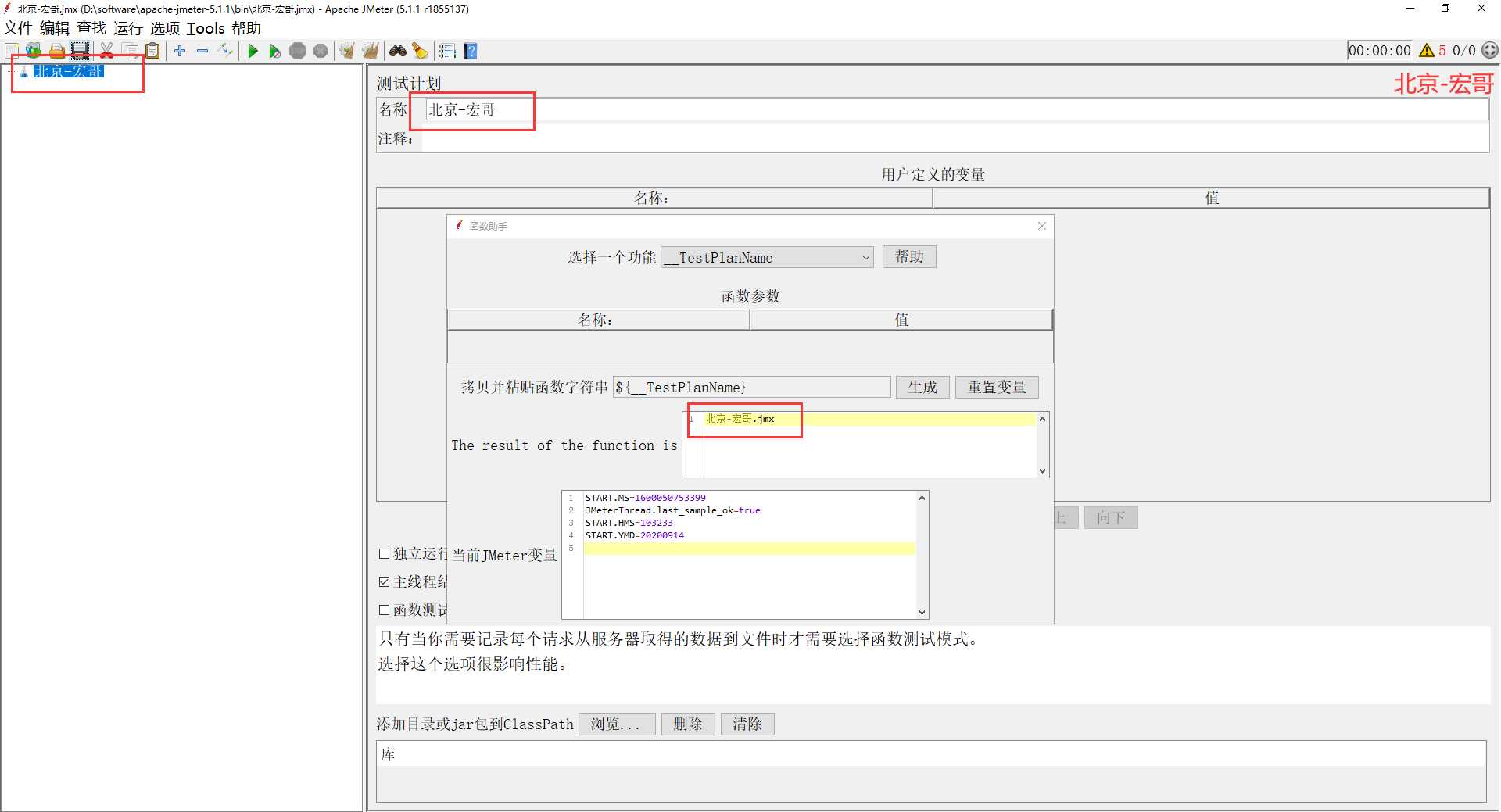Click the Open file toolbar icon
This screenshot has width=1501, height=812.
tap(57, 51)
